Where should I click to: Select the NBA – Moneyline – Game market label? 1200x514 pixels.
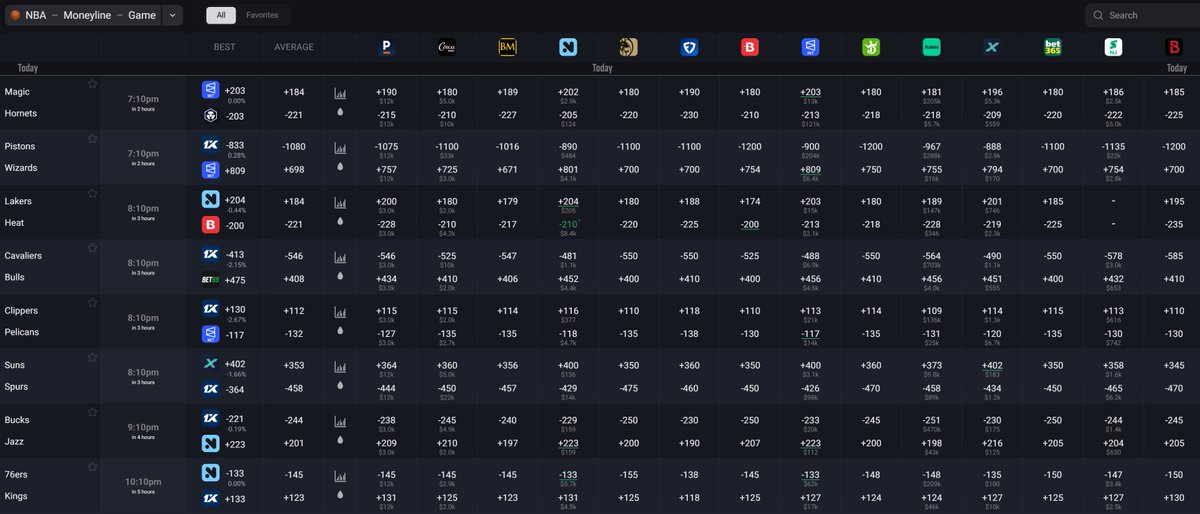[83, 15]
